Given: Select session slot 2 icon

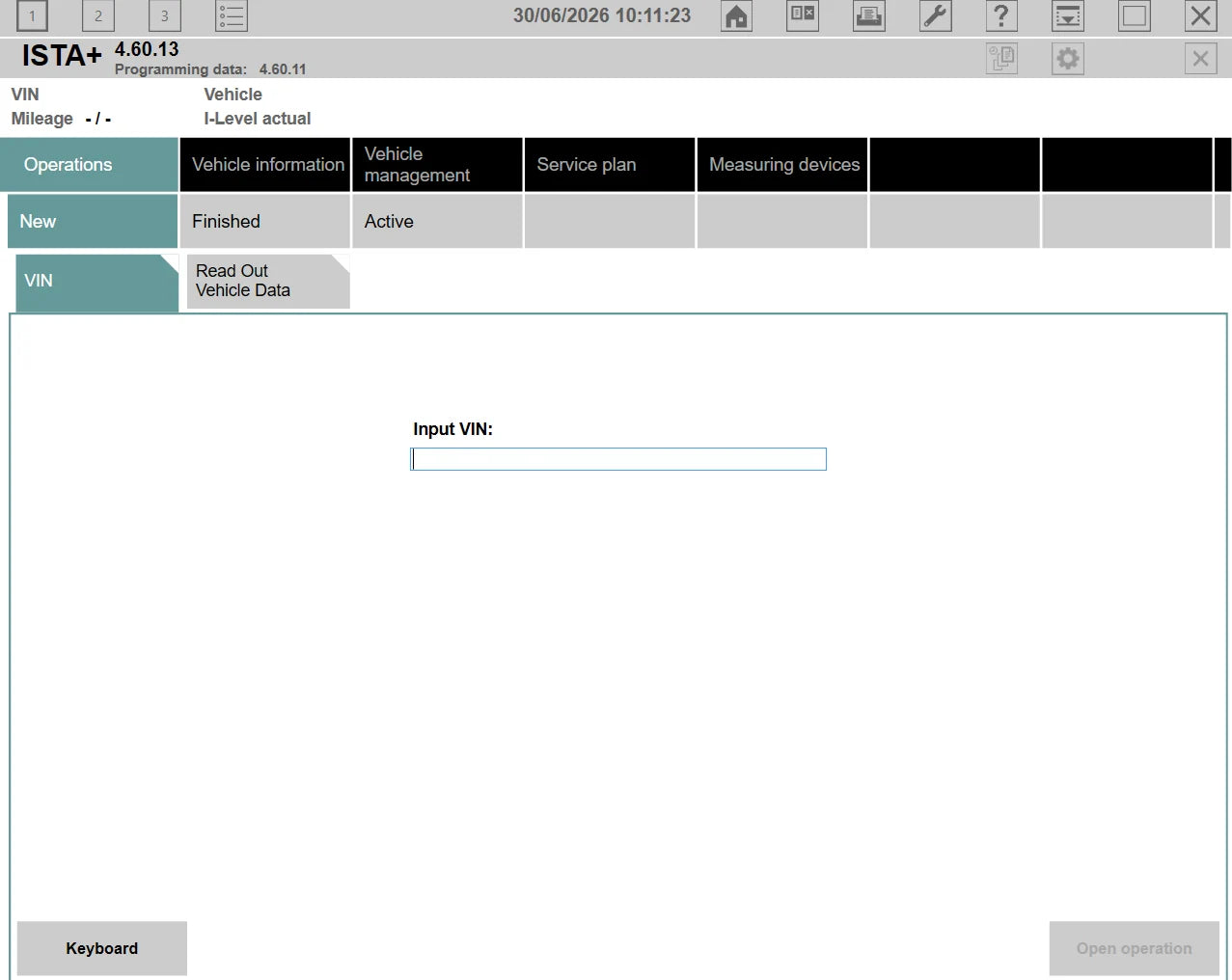Looking at the screenshot, I should pos(98,15).
